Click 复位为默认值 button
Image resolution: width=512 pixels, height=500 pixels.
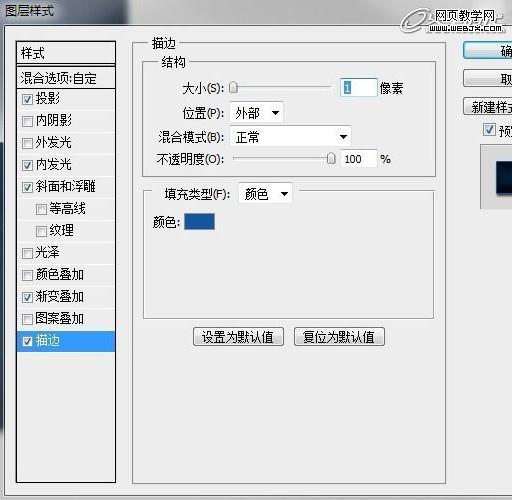point(339,337)
